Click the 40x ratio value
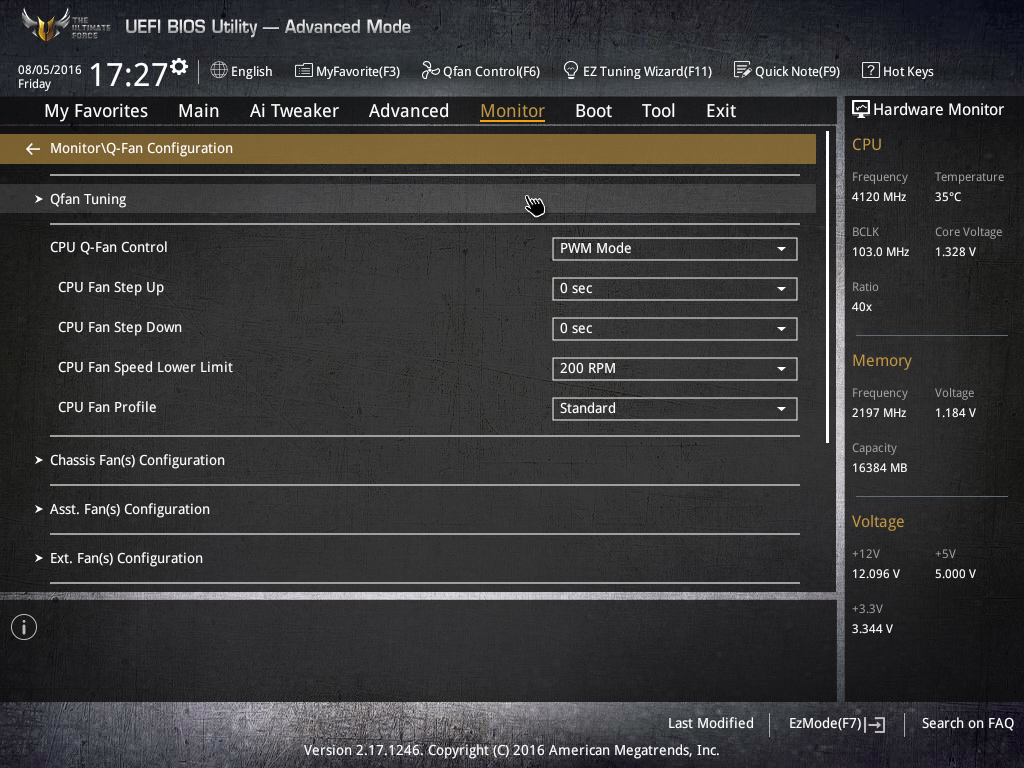Viewport: 1024px width, 768px height. click(862, 307)
